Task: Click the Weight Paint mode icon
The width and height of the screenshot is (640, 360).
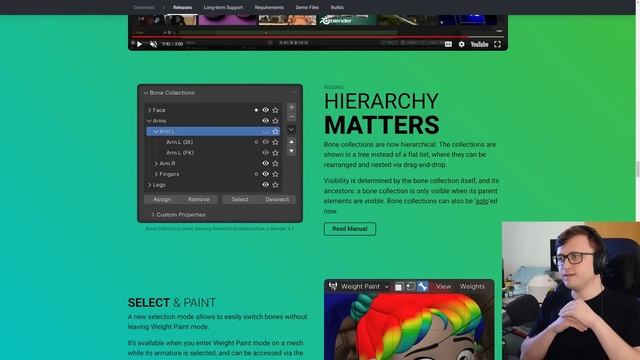Action: (x=333, y=286)
